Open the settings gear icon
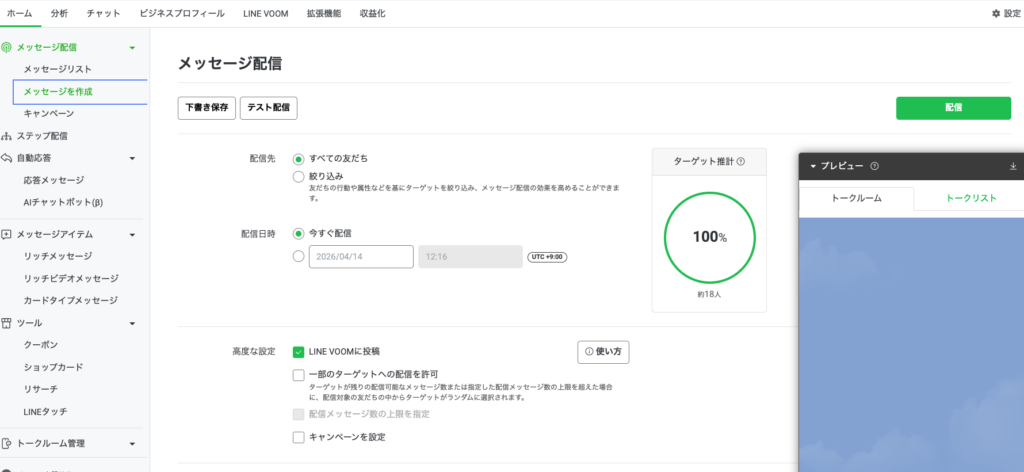The height and width of the screenshot is (472, 1024). 996,13
